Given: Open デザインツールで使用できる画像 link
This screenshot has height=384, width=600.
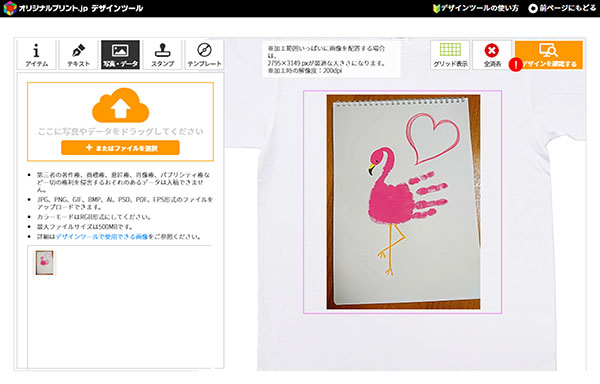Looking at the screenshot, I should 102,237.
